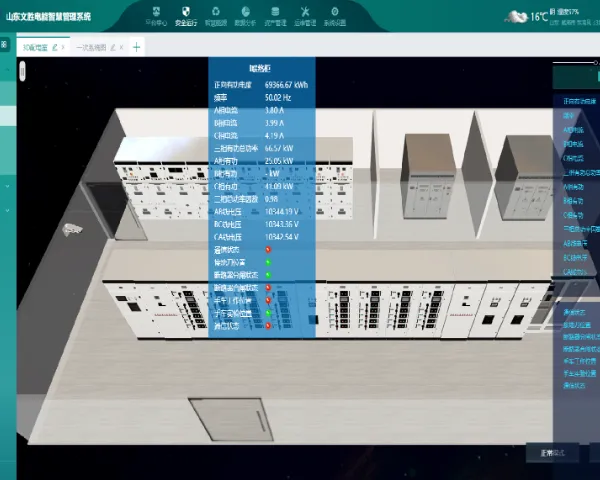Click the green indicator for 断路器分闸状态

pos(268,275)
